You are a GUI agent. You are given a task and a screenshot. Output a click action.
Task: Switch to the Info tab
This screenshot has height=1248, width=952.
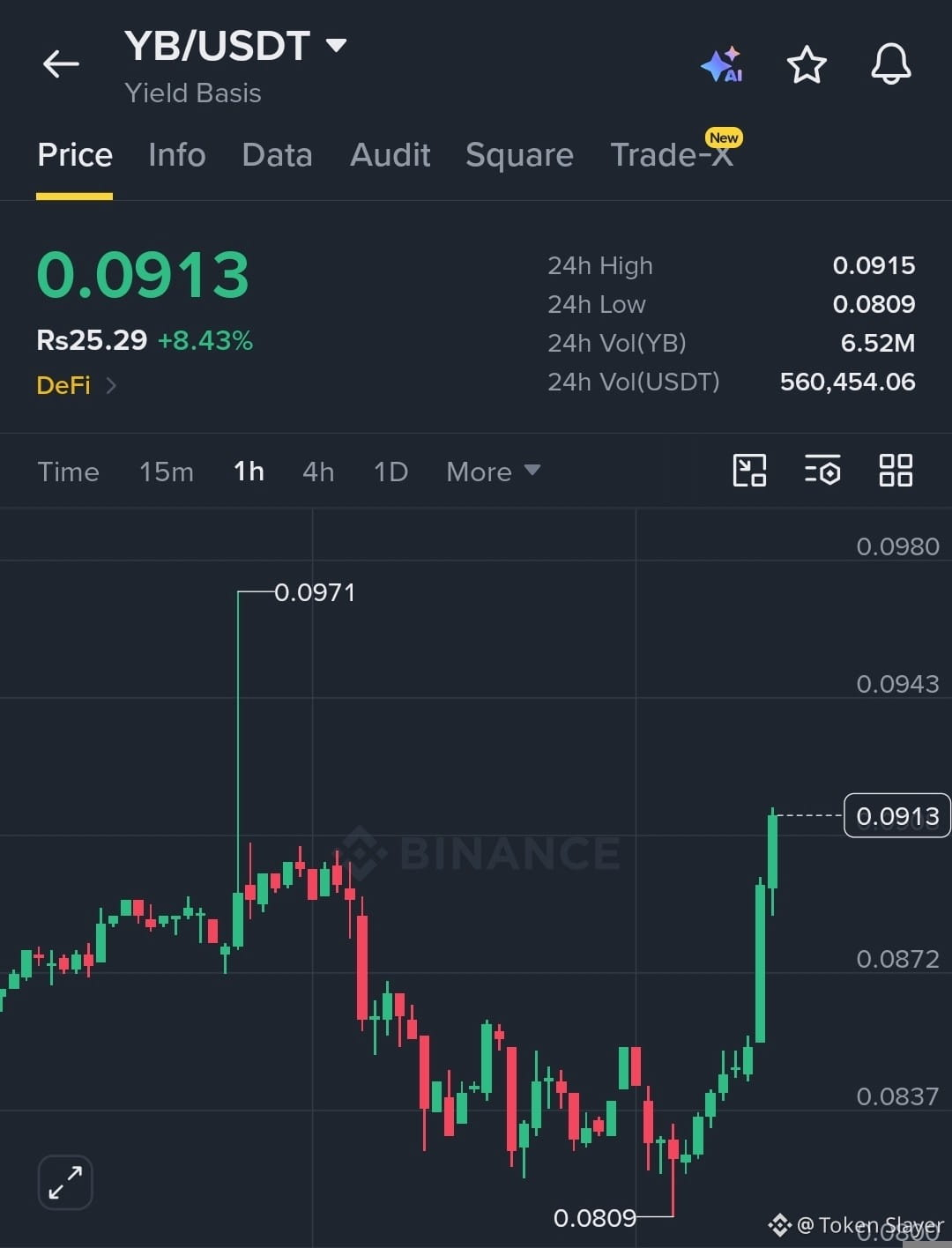pyautogui.click(x=177, y=155)
